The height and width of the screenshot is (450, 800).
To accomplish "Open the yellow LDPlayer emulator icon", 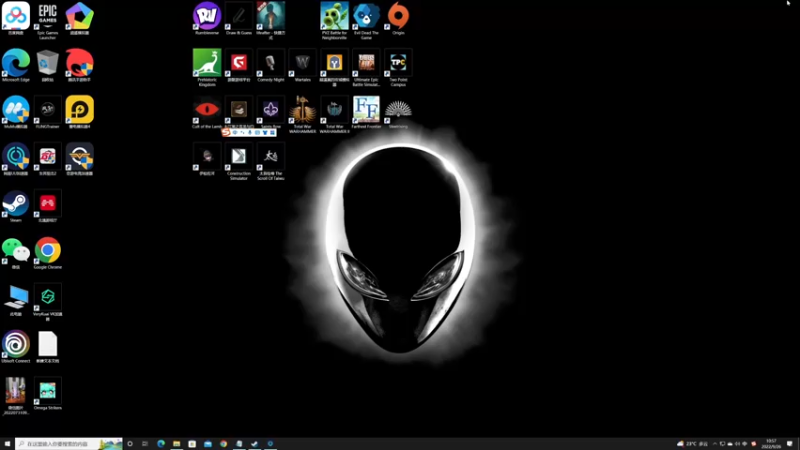I will coord(80,112).
